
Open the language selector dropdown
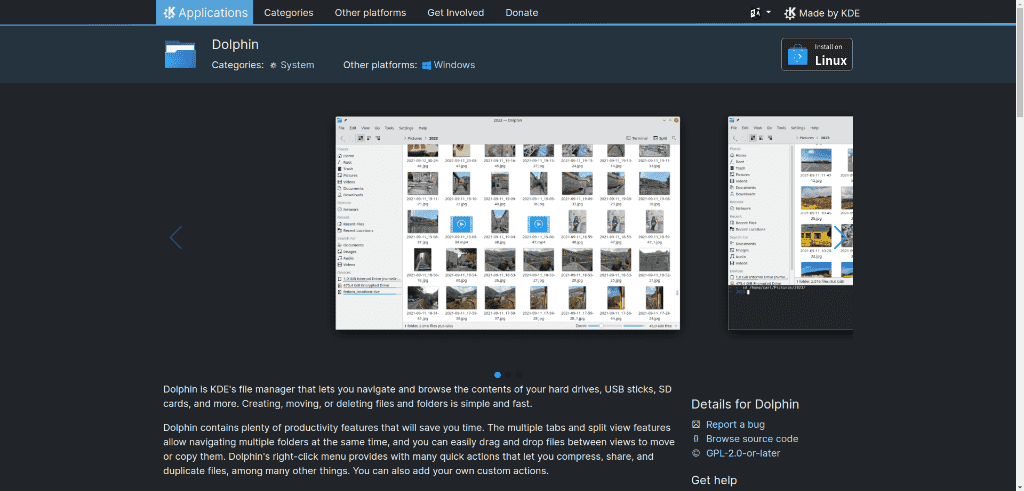point(760,13)
